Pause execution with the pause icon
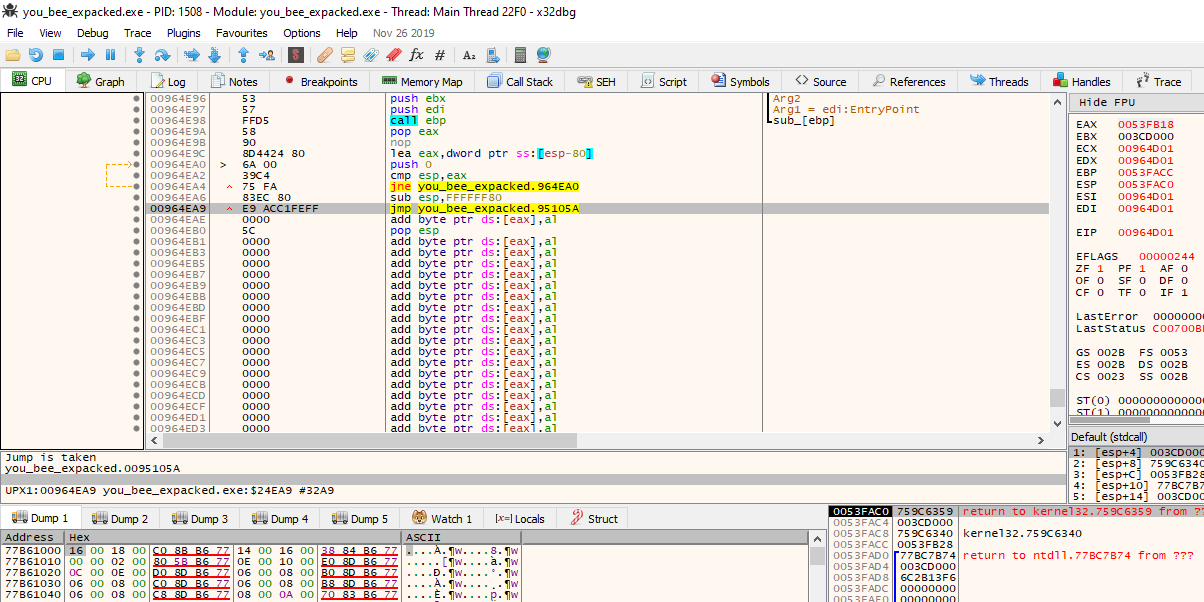The height and width of the screenshot is (602, 1204). [110, 55]
